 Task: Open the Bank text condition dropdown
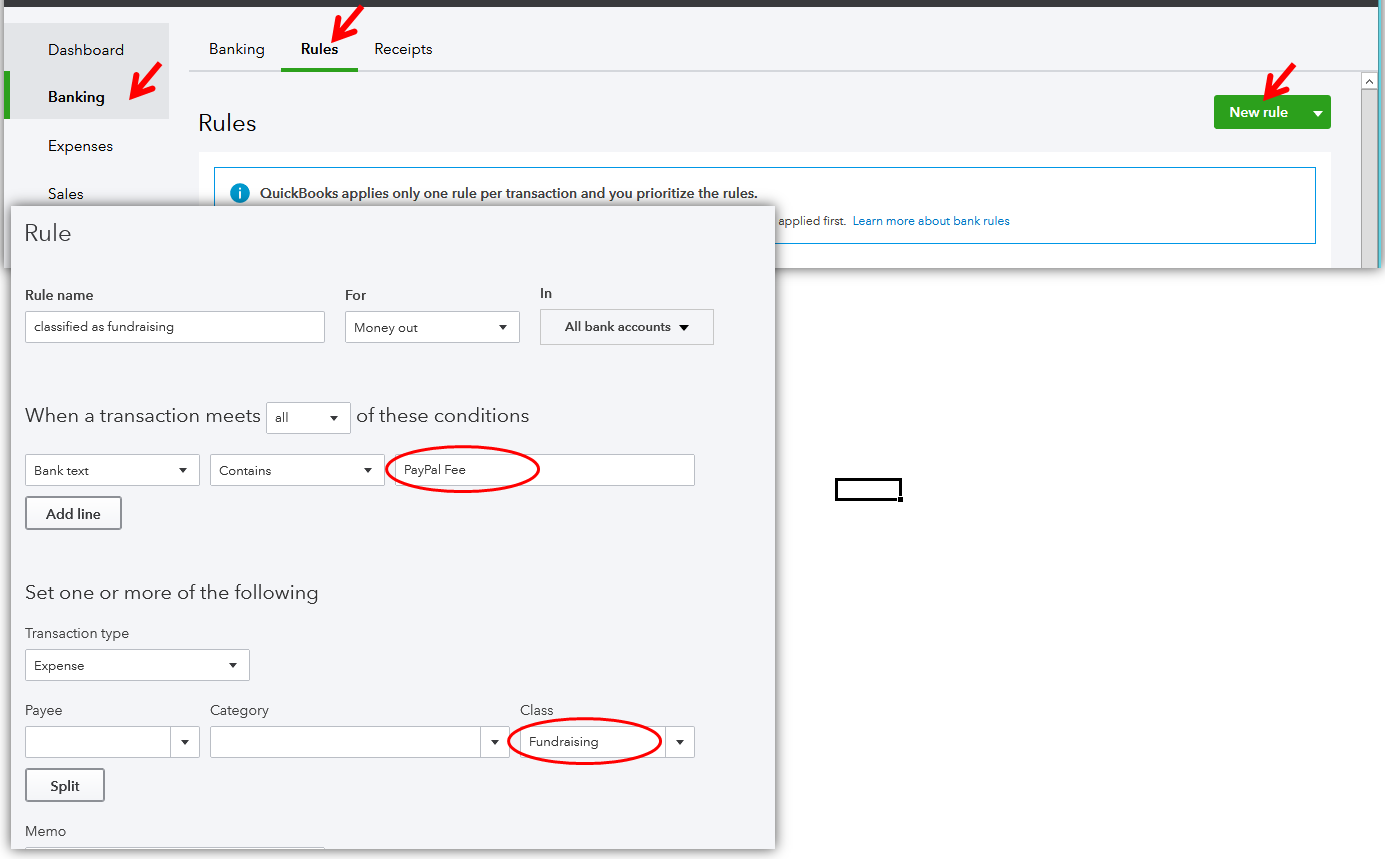tap(112, 470)
